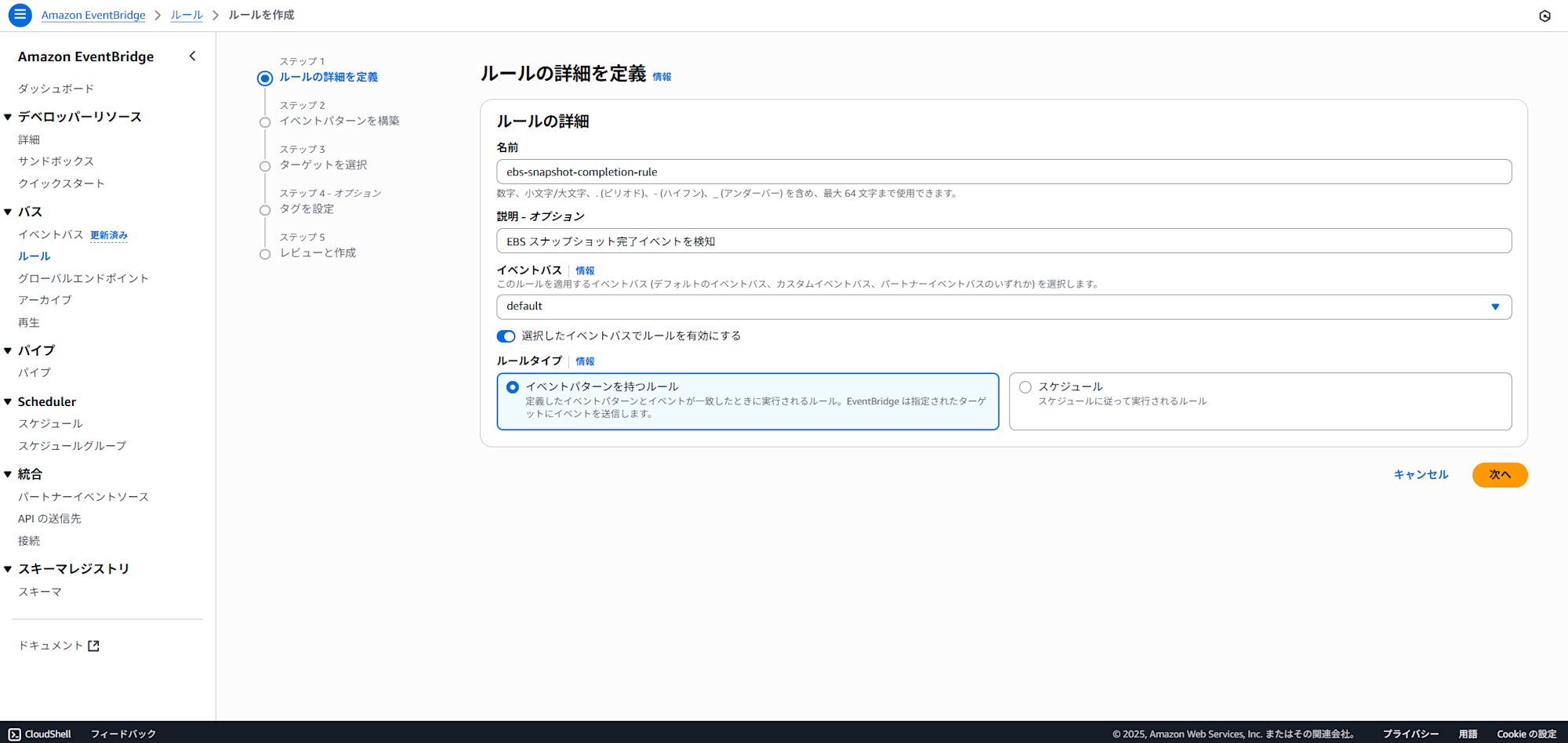Select the スケジュール rule type radio

coord(1025,387)
